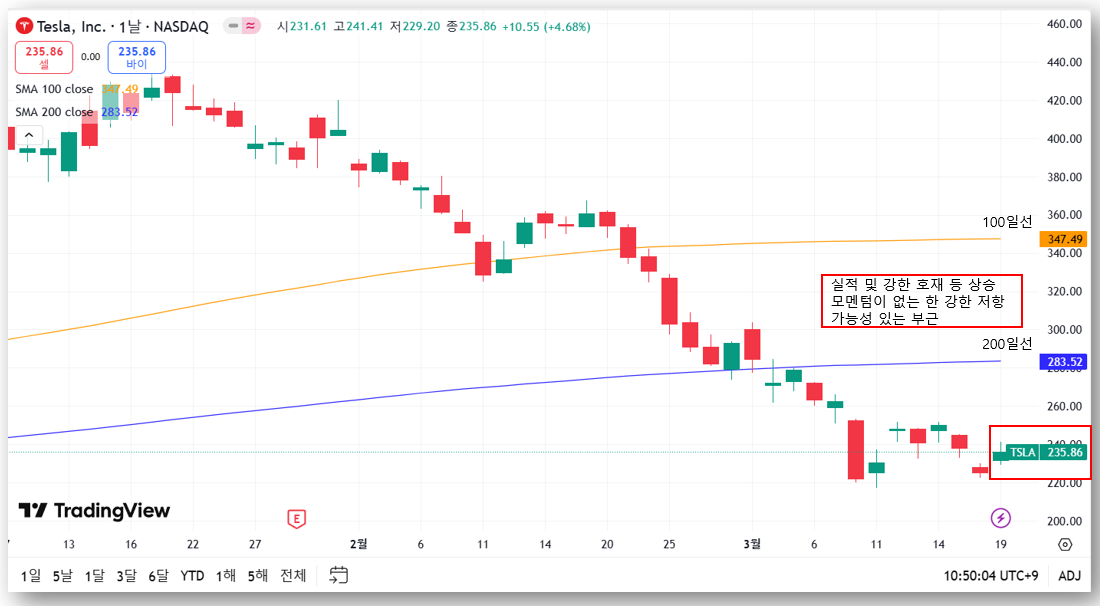This screenshot has height=606, width=1100.
Task: Click the 300.00 price scale label
Action: pyautogui.click(x=1064, y=330)
